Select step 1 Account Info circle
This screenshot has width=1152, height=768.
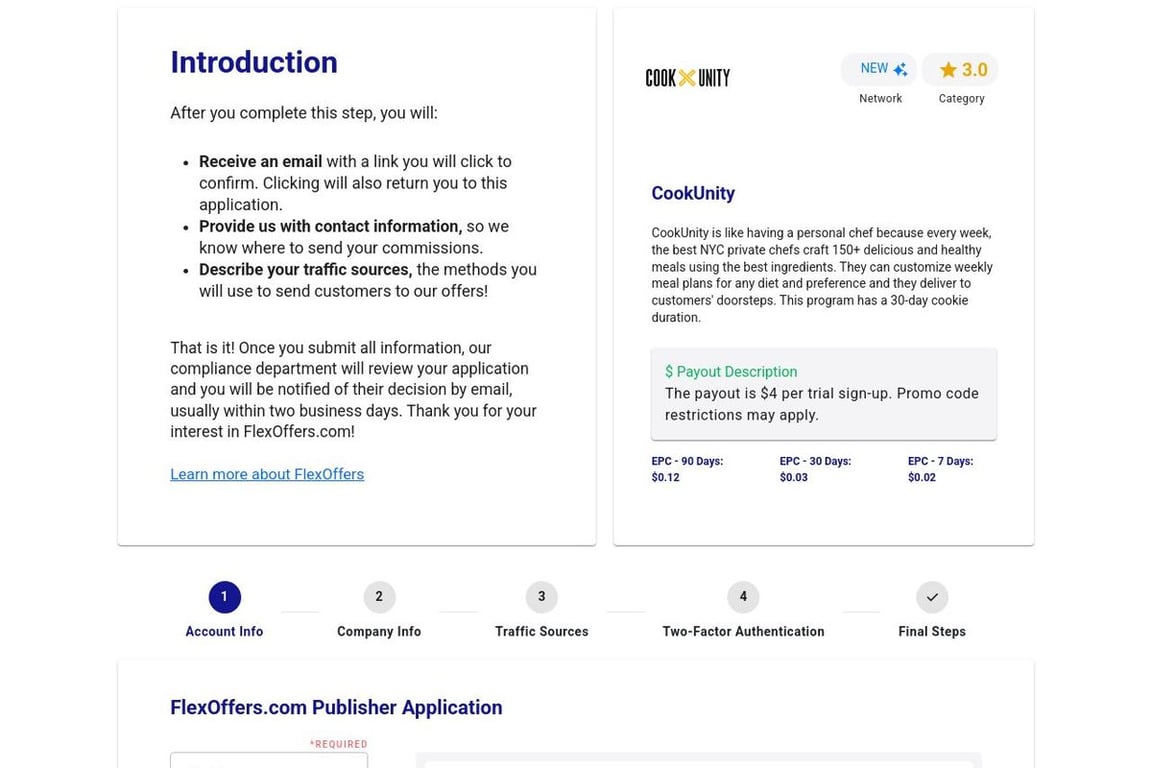(x=224, y=597)
